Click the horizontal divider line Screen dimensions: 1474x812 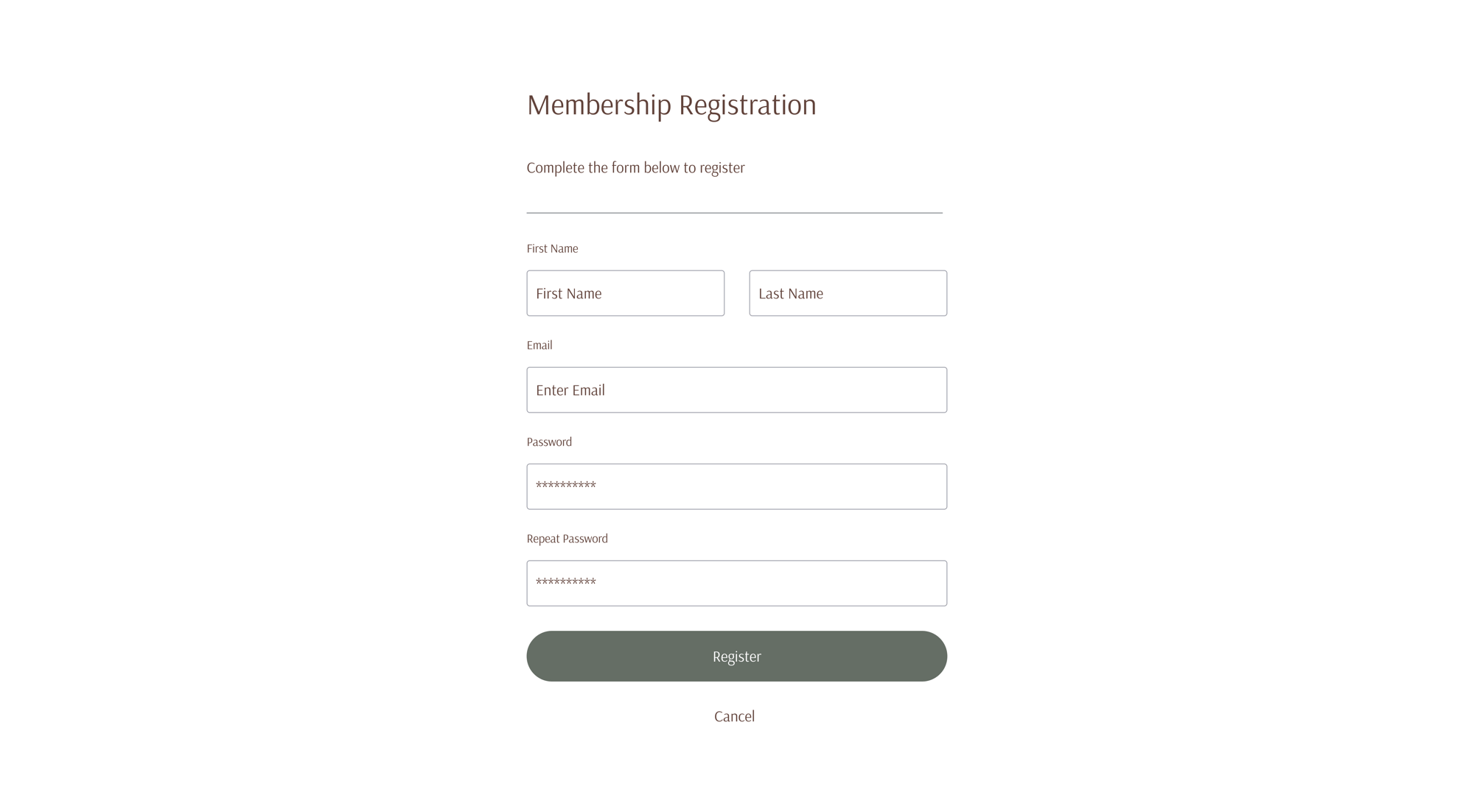click(733, 213)
